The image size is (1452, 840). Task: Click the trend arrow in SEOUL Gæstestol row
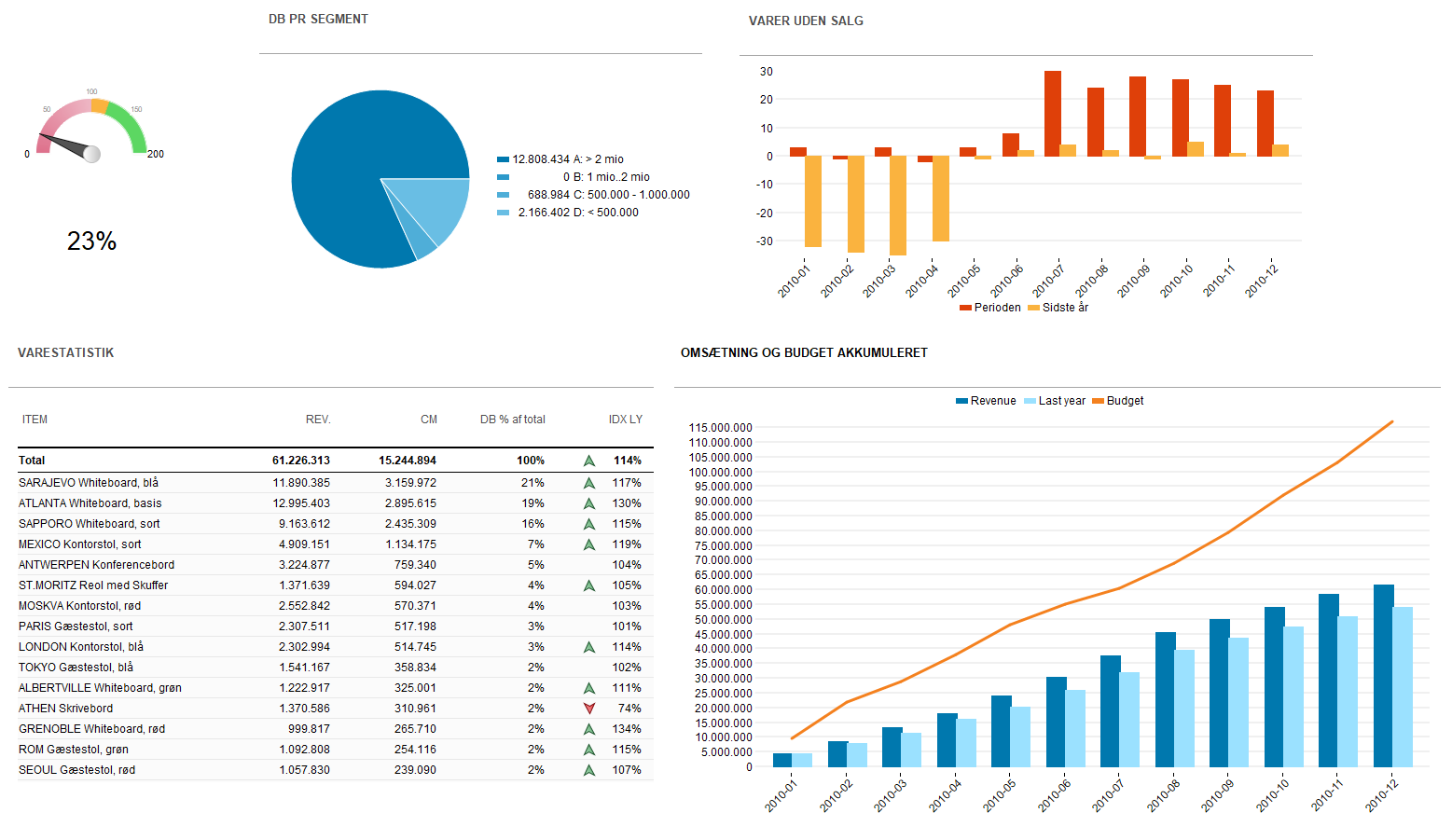[x=589, y=770]
